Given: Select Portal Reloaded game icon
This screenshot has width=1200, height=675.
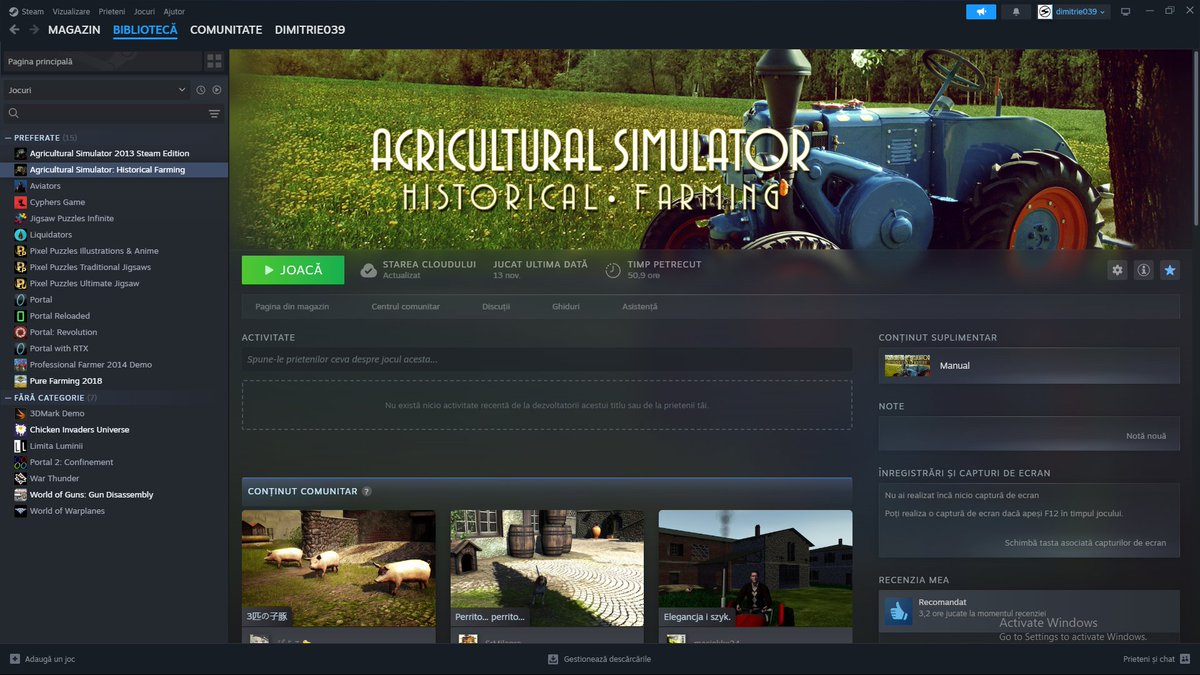Looking at the screenshot, I should click(x=21, y=316).
